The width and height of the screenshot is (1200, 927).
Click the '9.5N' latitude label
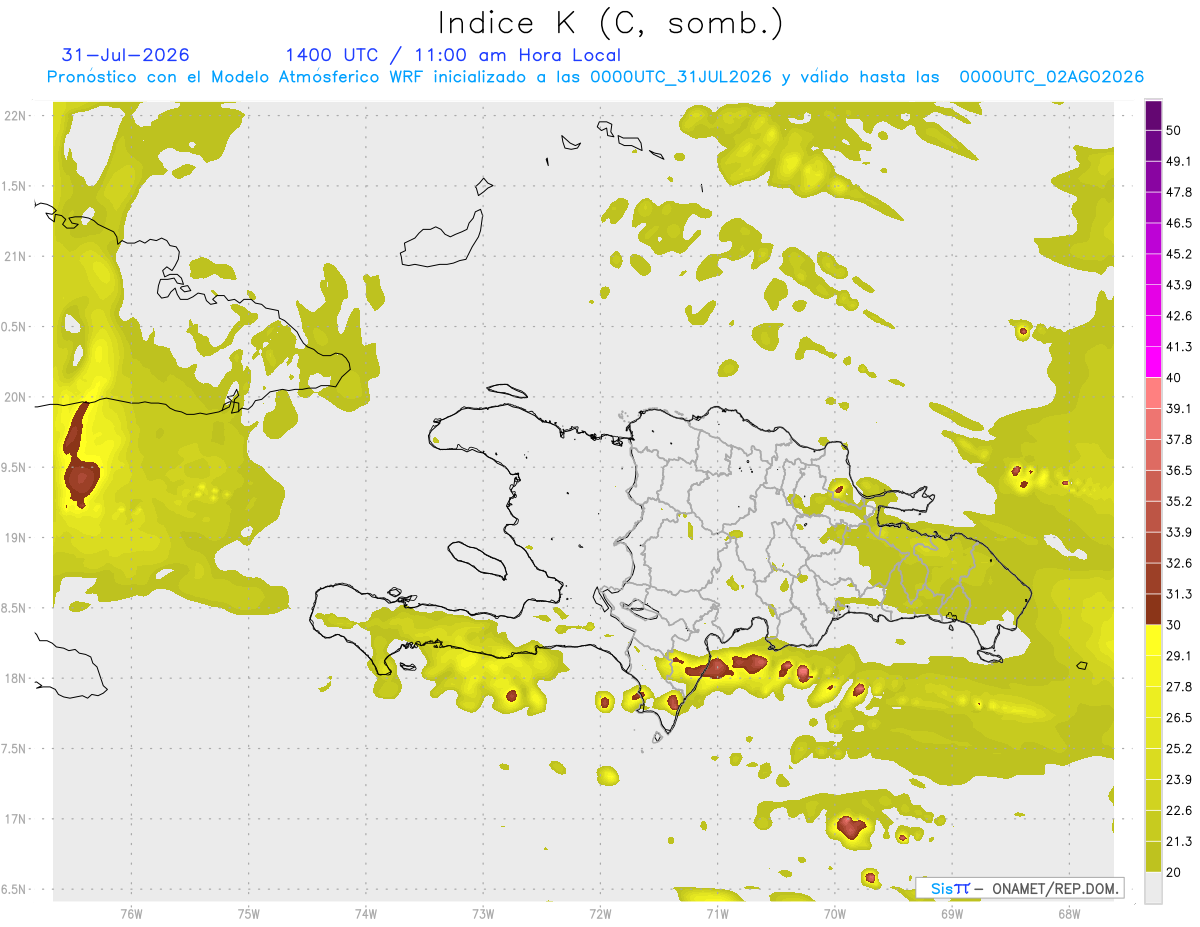[13, 468]
